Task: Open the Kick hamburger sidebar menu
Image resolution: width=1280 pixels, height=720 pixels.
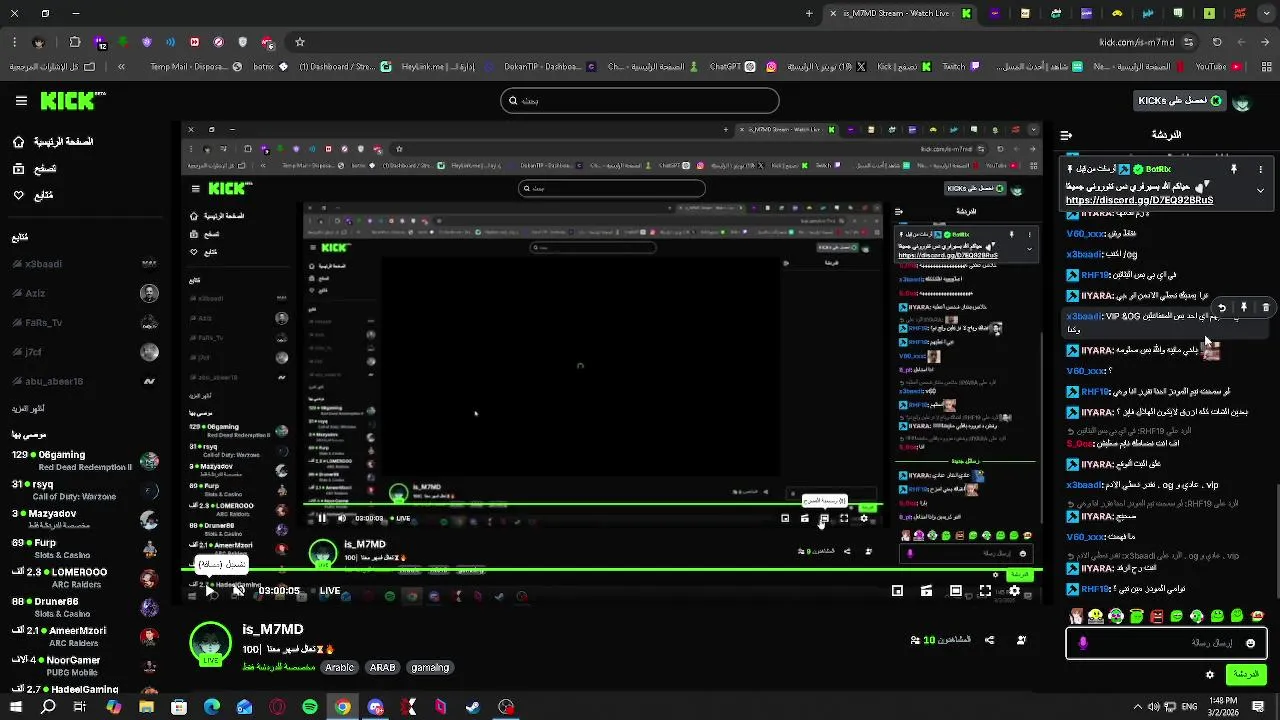Action: click(21, 101)
